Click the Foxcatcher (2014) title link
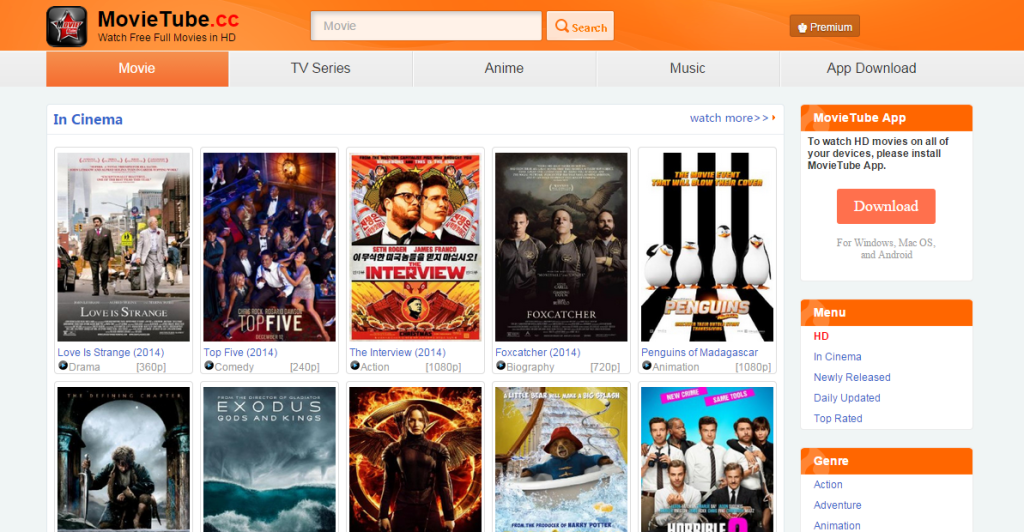The width and height of the screenshot is (1024, 532). 537,352
